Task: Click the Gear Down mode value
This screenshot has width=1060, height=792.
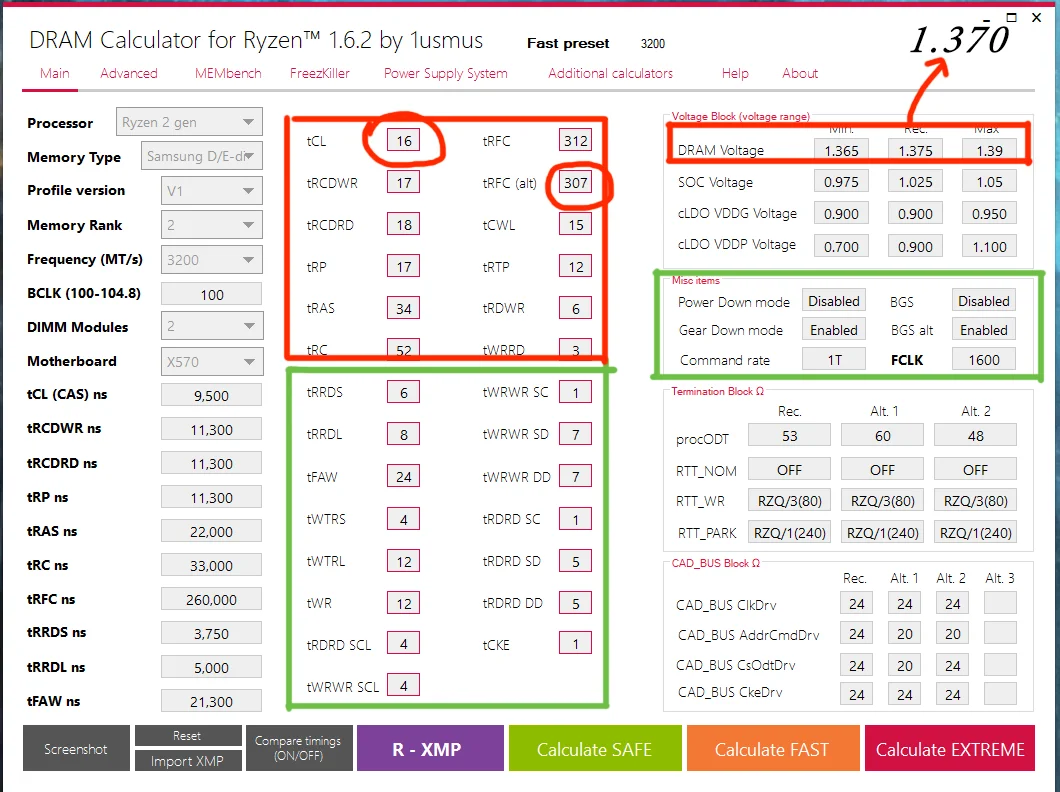Action: point(834,330)
